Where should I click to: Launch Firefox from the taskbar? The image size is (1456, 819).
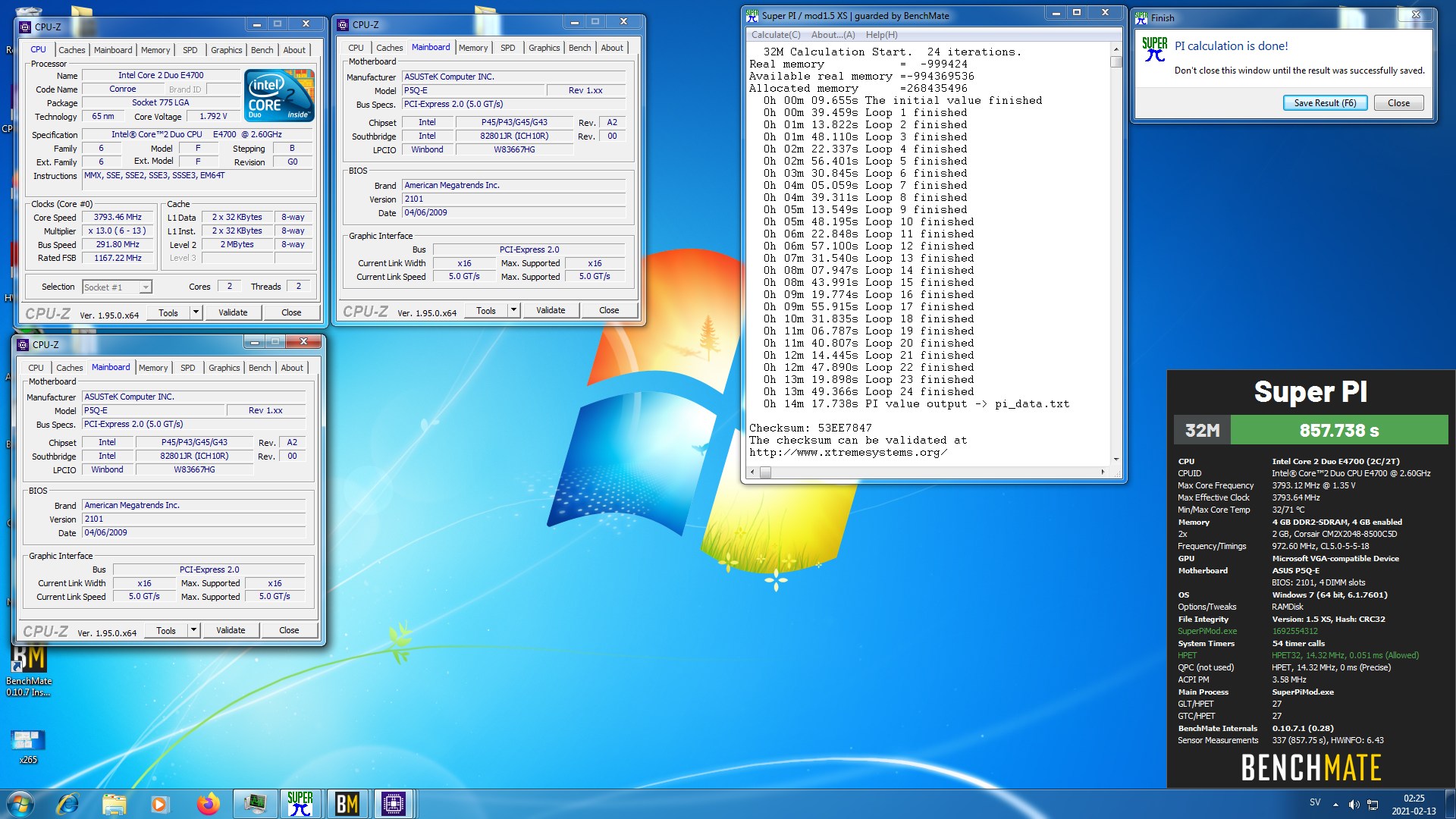click(208, 803)
